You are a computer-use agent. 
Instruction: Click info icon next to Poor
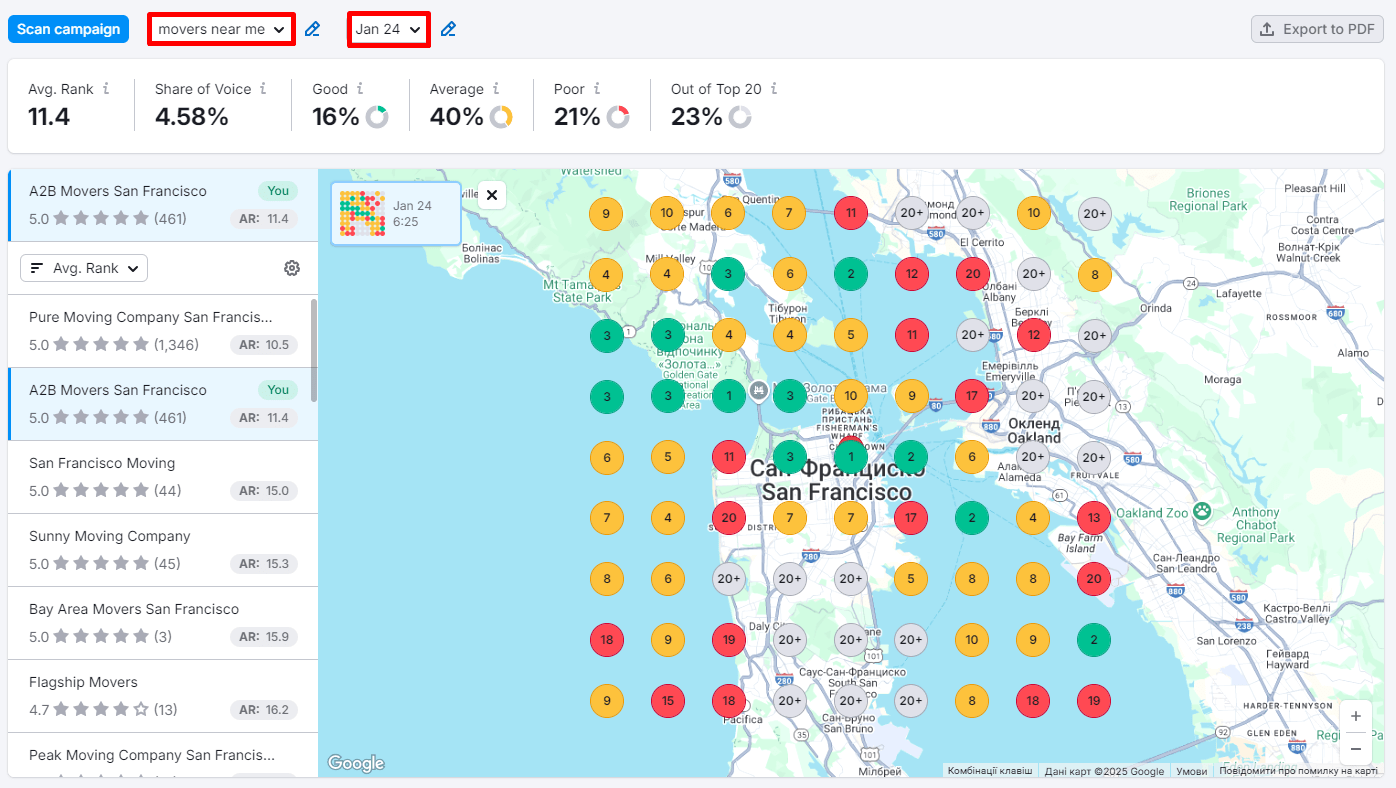coord(597,89)
